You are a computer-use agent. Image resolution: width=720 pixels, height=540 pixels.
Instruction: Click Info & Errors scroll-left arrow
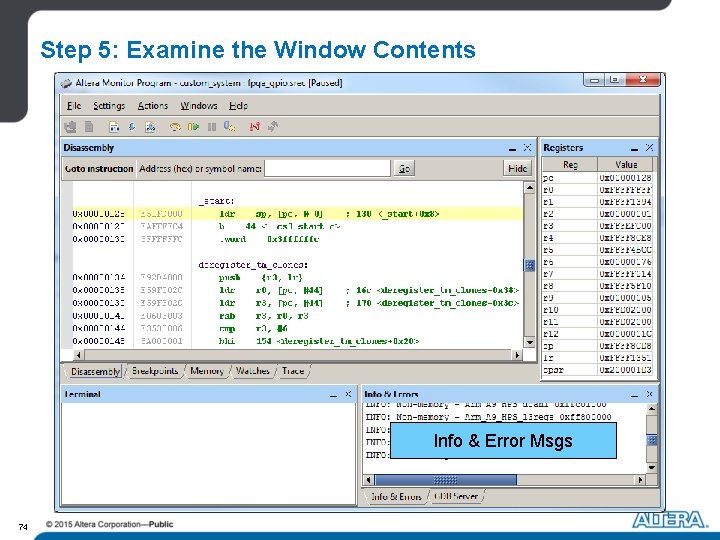pos(368,480)
